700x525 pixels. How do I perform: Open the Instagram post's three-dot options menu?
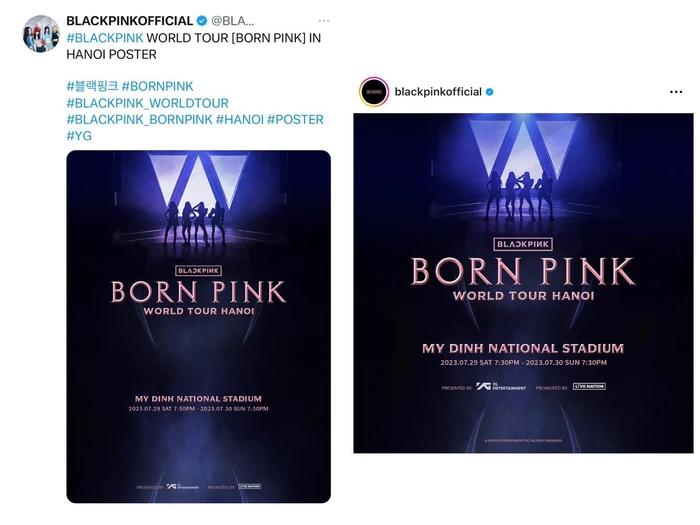675,92
